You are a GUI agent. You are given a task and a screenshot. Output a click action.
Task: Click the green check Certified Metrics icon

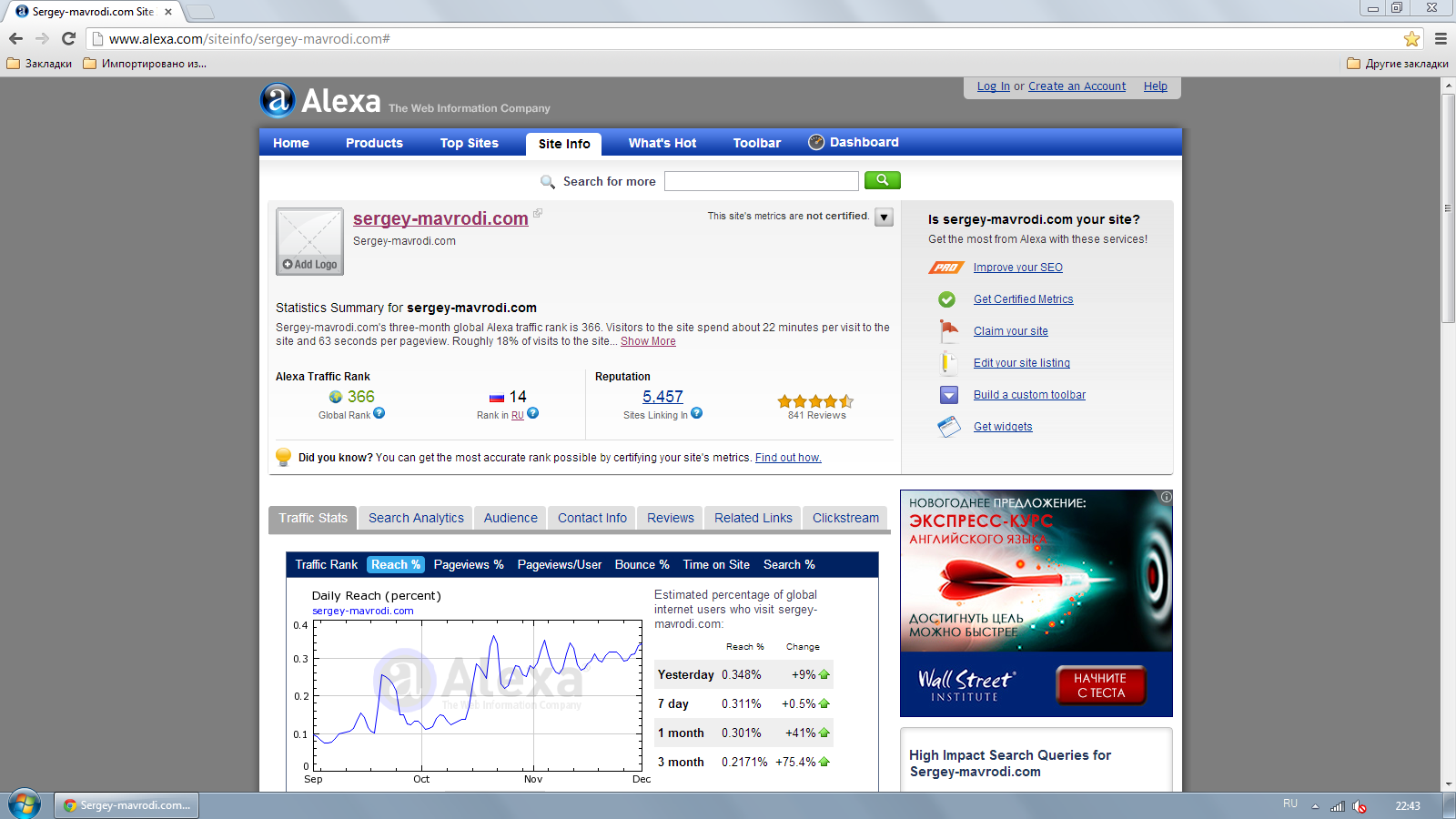[x=947, y=299]
